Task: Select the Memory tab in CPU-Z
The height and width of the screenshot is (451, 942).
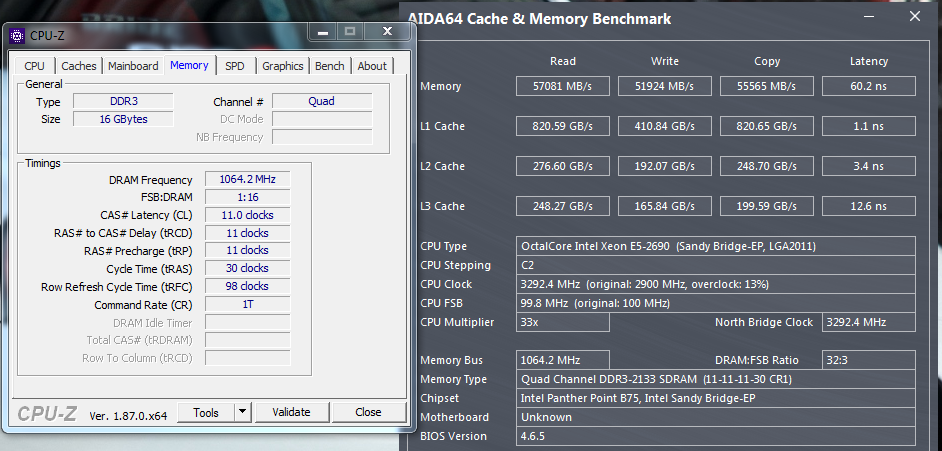Action: (x=189, y=65)
